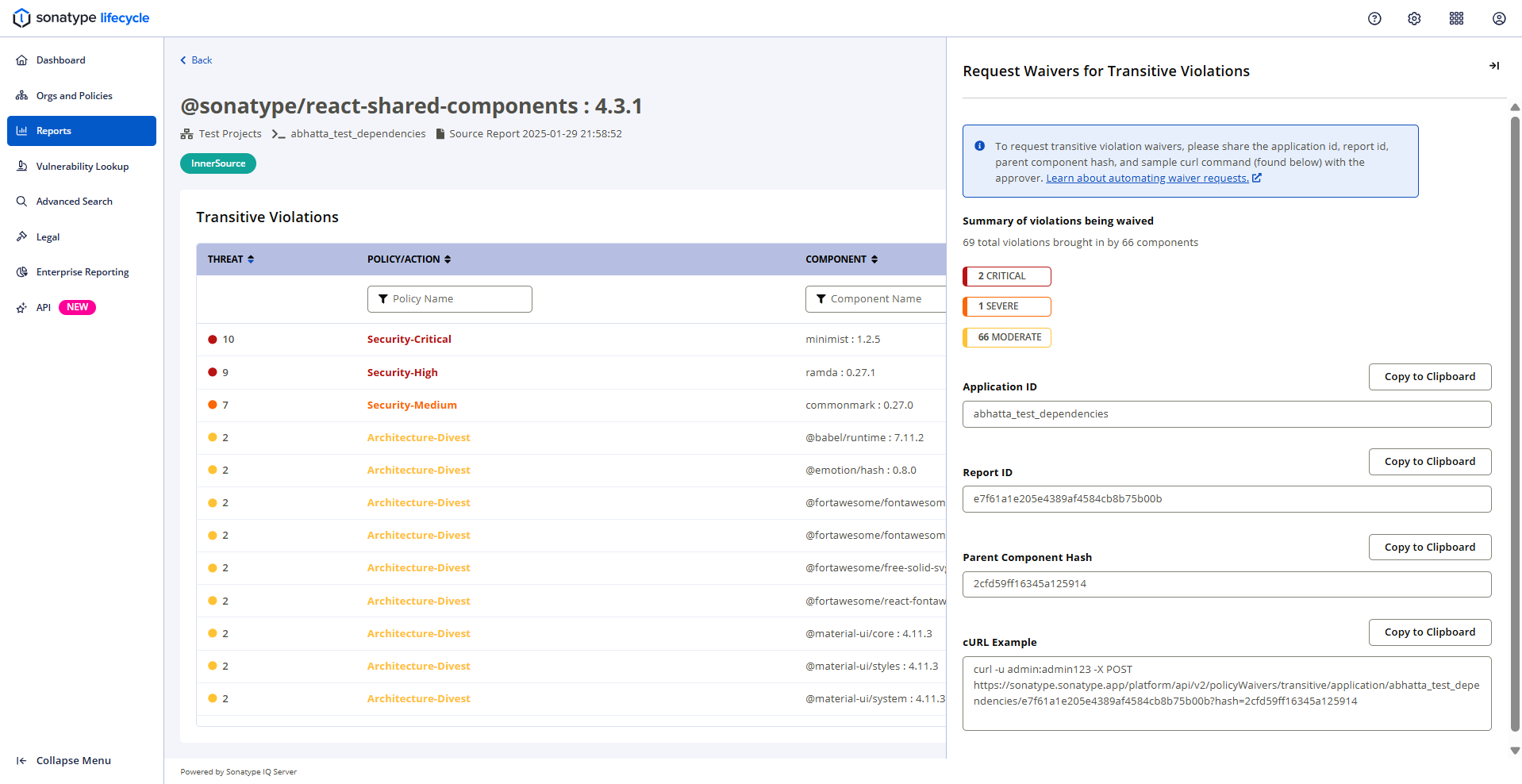Click abhatta_test_dependencies application breadcrumb
Screen dimensions: 1522x784
(x=358, y=134)
